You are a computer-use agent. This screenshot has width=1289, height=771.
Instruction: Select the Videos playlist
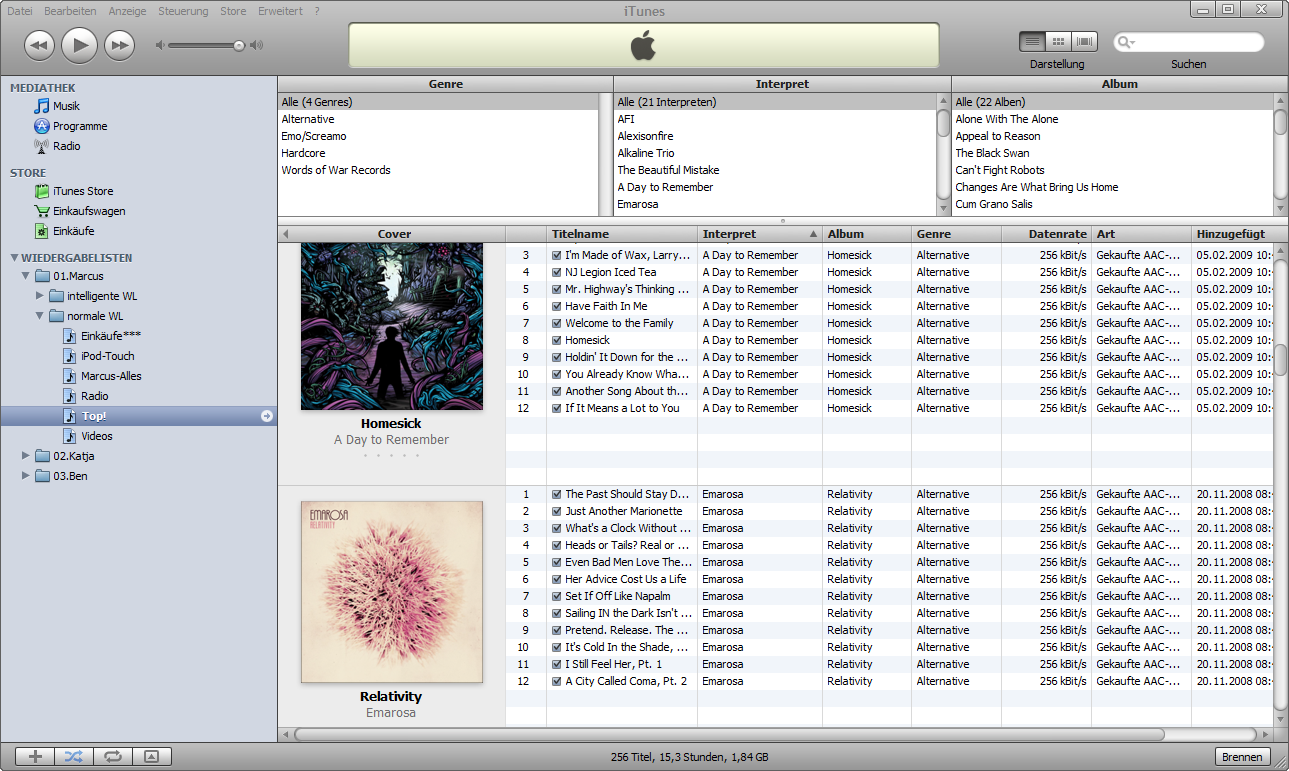point(96,436)
